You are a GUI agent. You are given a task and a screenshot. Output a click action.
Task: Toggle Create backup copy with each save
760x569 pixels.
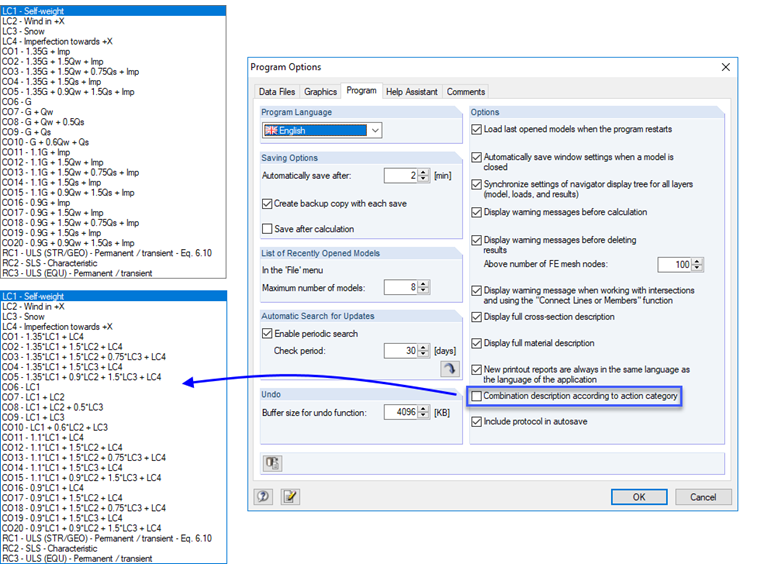click(x=267, y=204)
